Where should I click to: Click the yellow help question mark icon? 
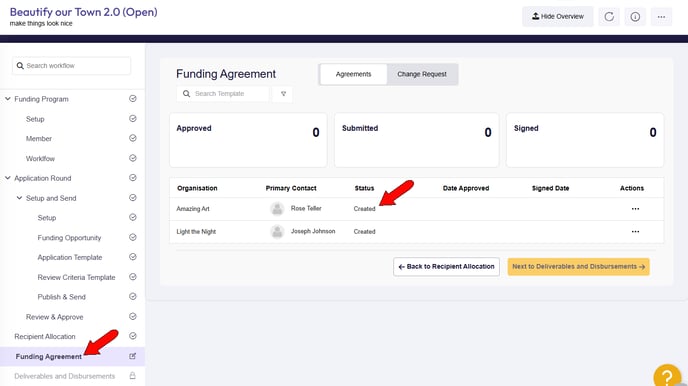click(667, 376)
